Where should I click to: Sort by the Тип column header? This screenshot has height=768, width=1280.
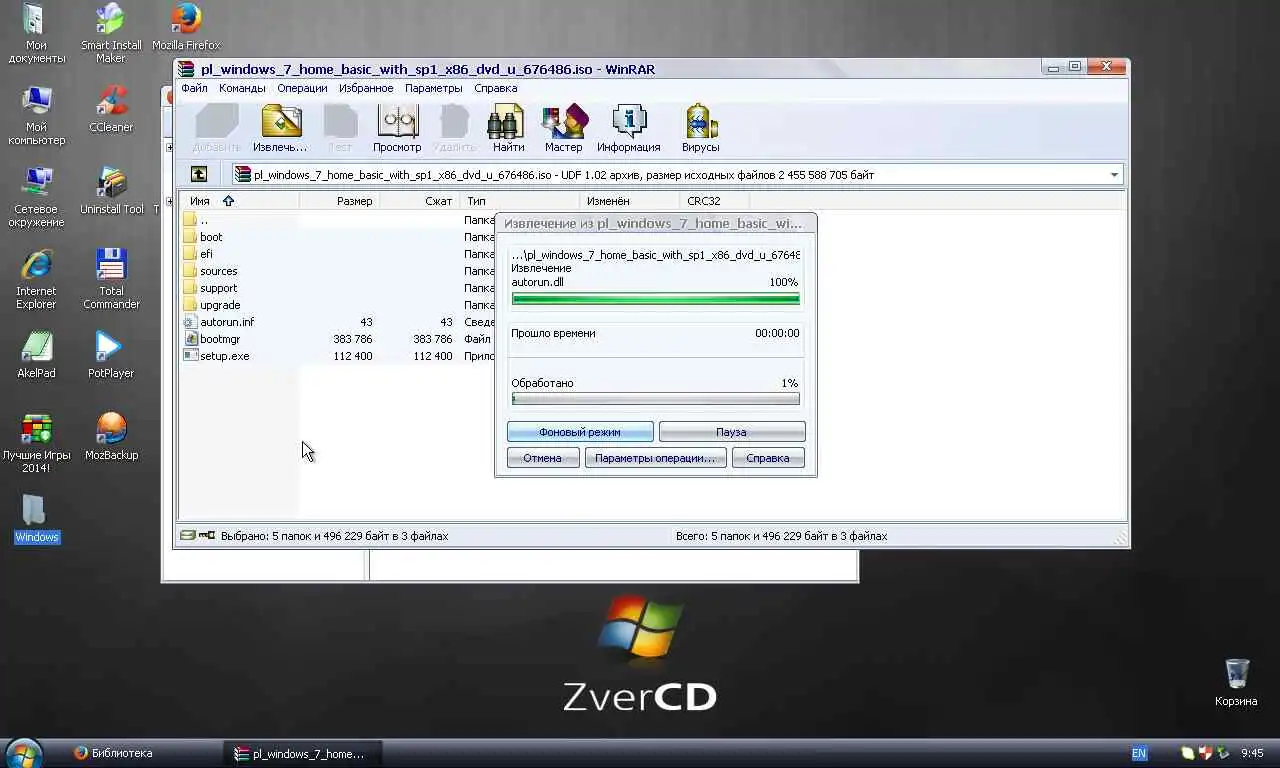click(x=520, y=201)
